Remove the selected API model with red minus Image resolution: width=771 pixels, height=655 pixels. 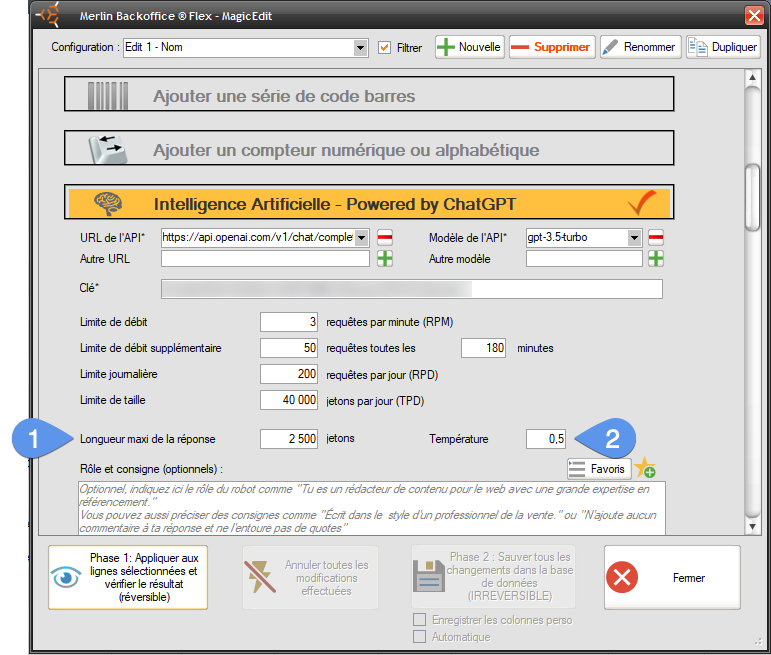[656, 238]
